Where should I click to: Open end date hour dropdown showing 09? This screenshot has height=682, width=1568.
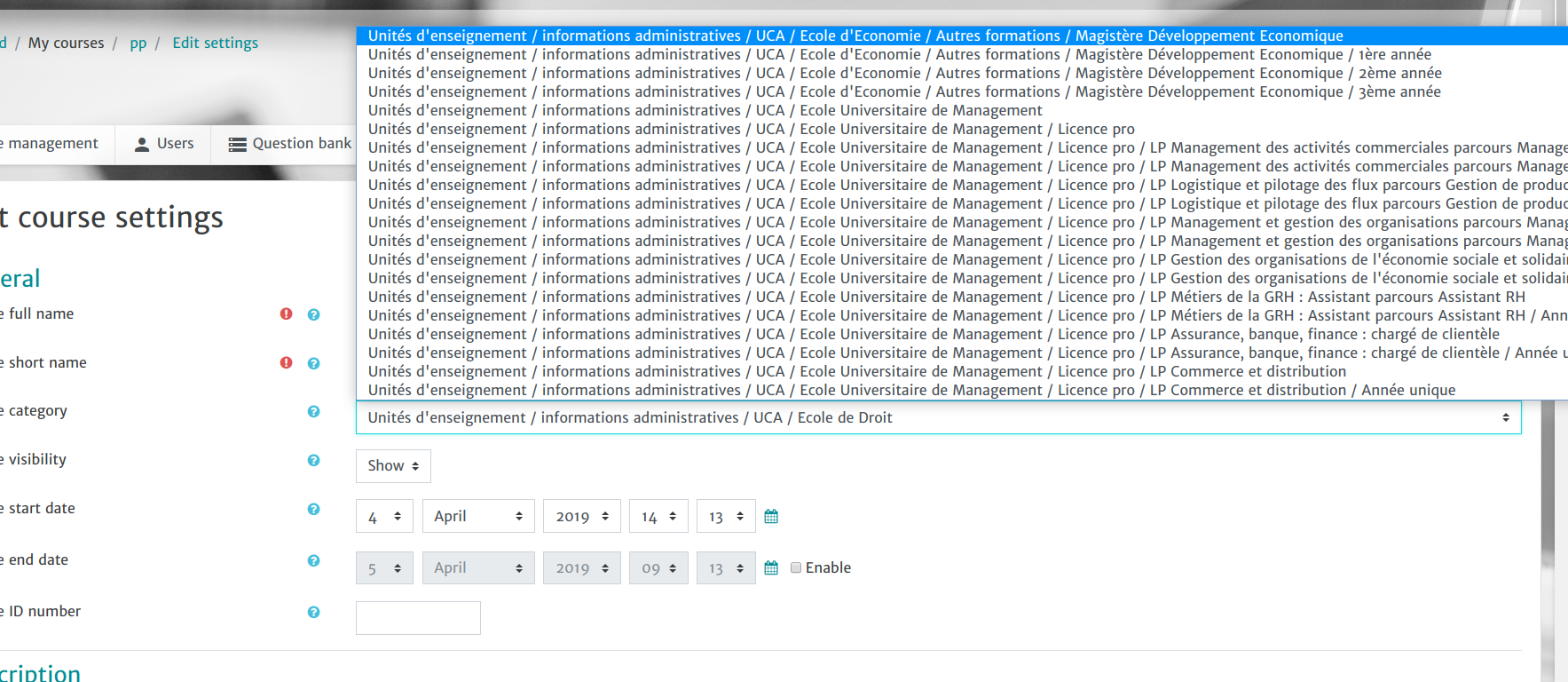[x=658, y=567]
